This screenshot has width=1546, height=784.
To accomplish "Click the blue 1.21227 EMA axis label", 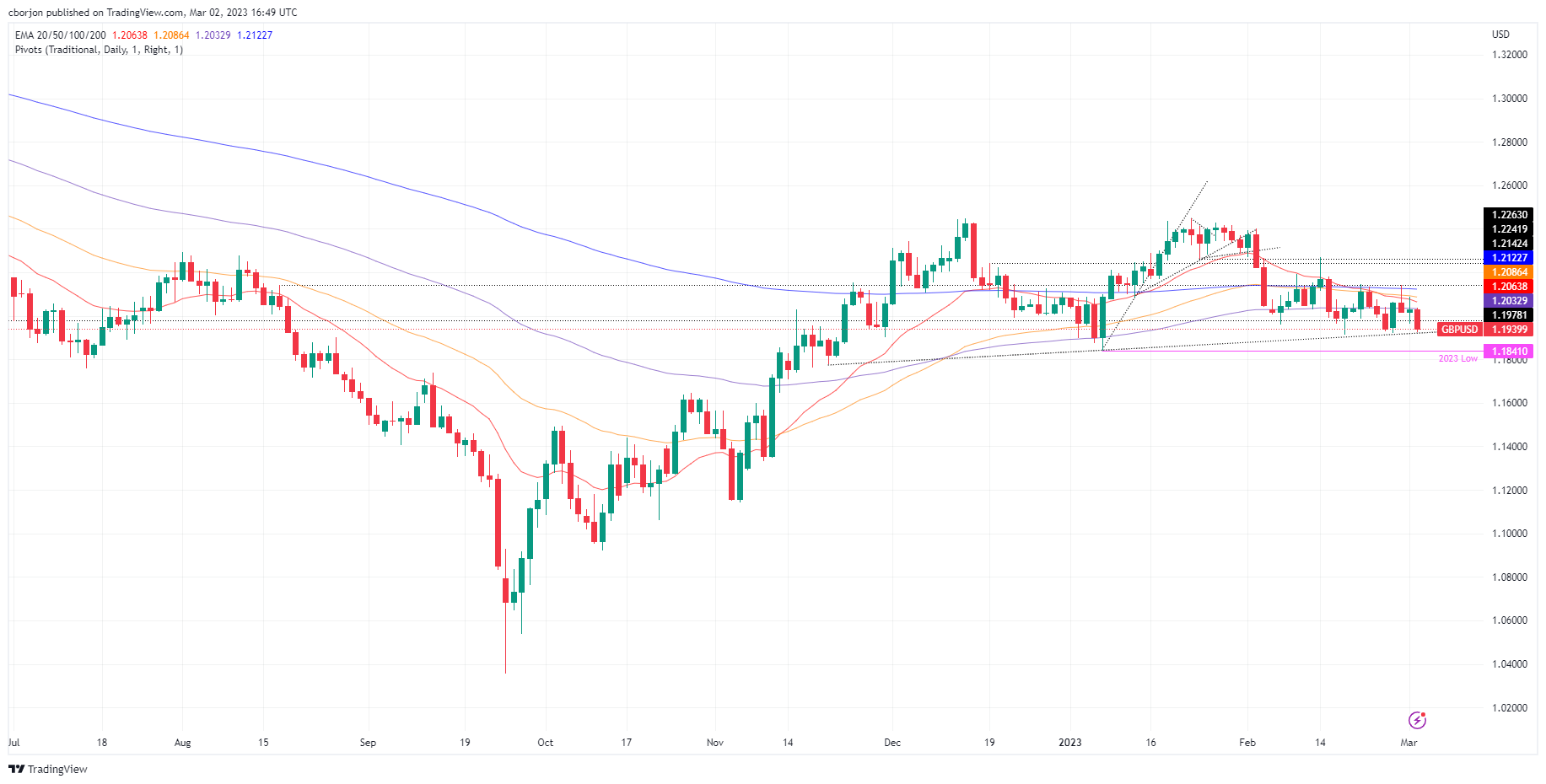I will click(x=1509, y=258).
